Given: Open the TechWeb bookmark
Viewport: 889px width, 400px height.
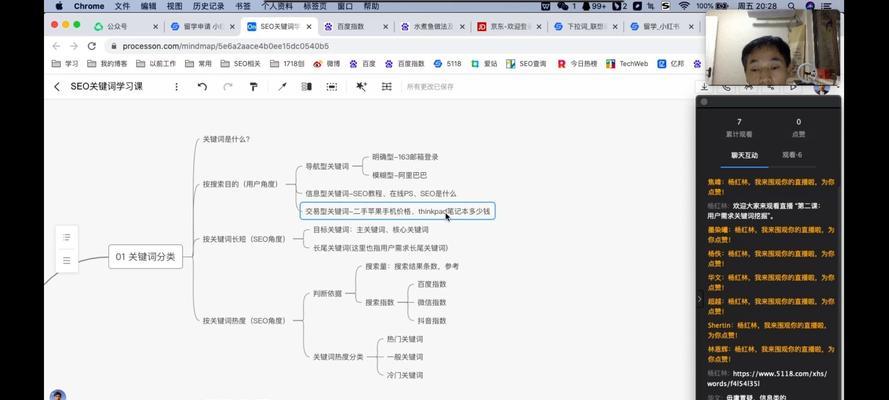Looking at the screenshot, I should point(626,64).
